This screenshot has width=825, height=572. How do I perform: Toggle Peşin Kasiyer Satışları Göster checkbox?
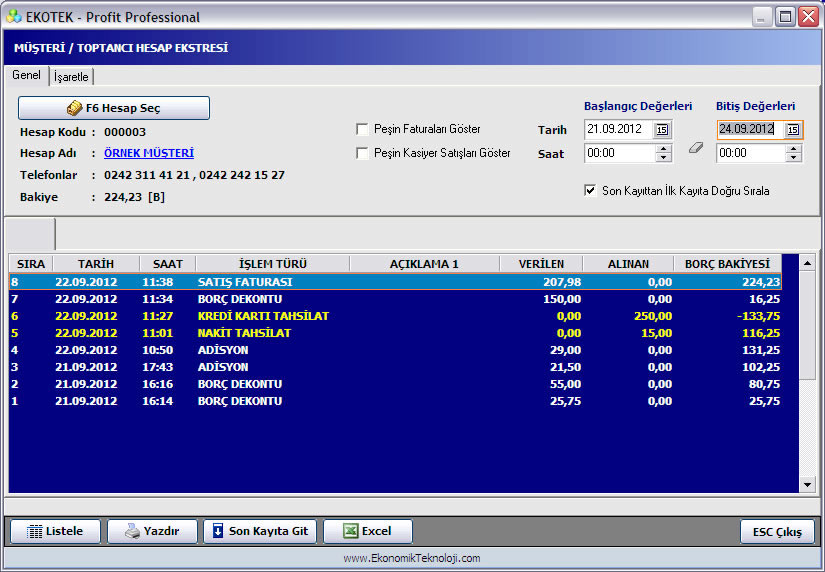[362, 153]
